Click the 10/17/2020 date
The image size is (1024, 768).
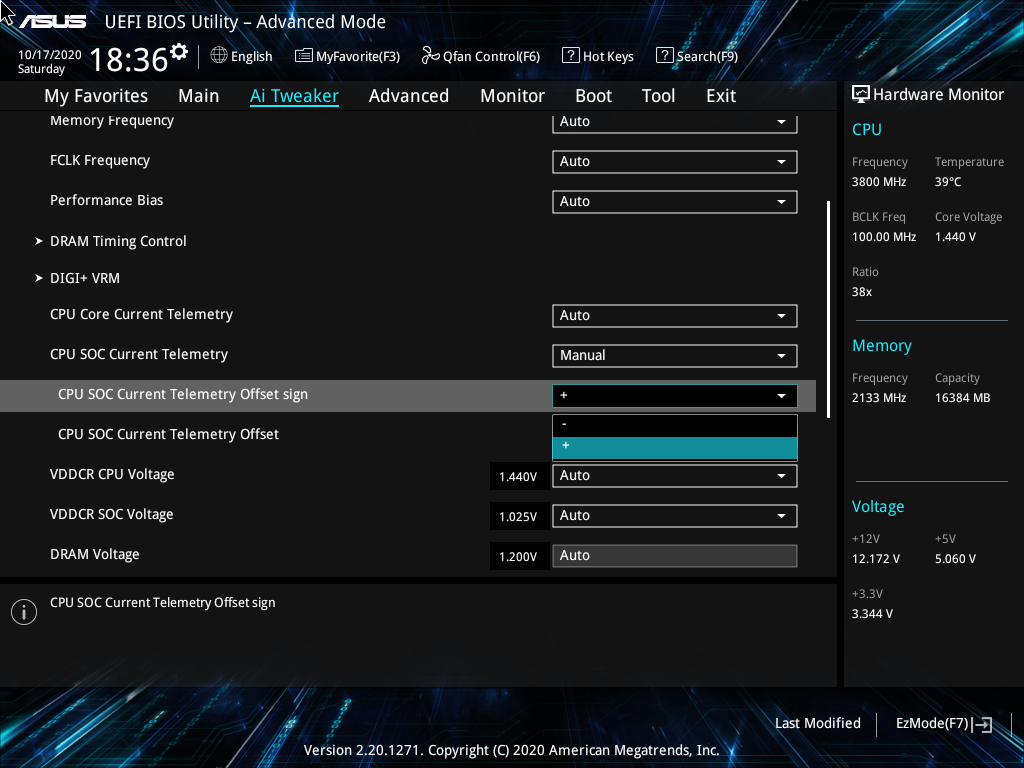click(50, 55)
